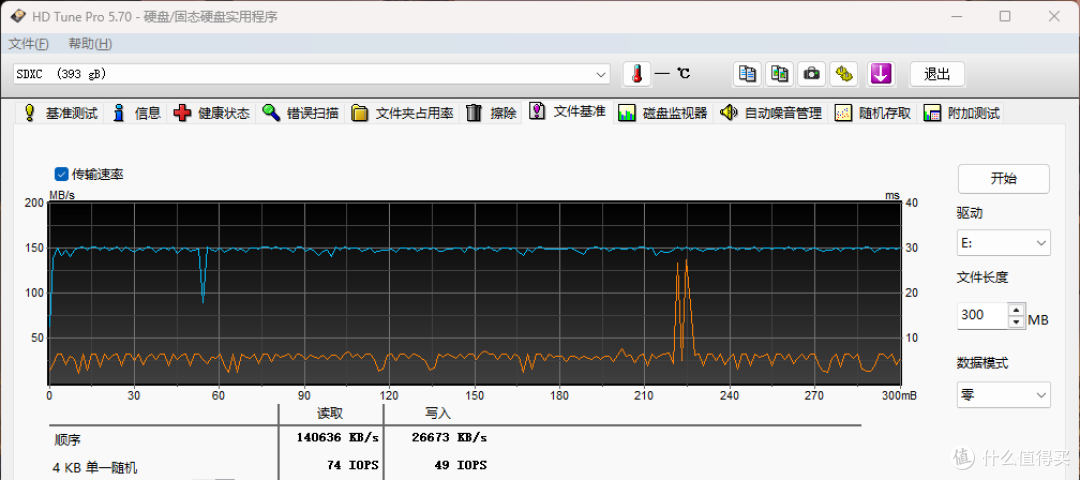Click the 4 KB 单一随机 row label

click(95, 468)
